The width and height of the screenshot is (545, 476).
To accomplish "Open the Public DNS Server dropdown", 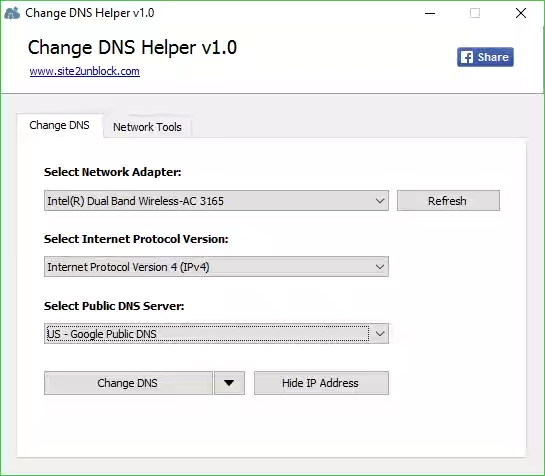I will tap(216, 334).
